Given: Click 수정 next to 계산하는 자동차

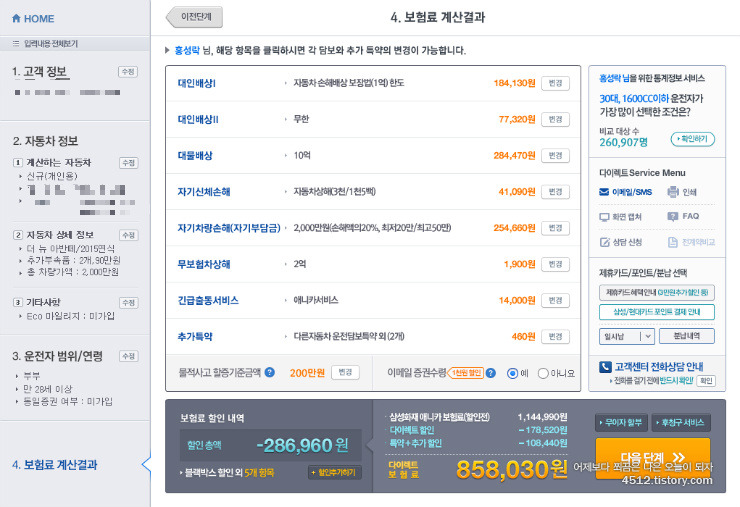Looking at the screenshot, I should [128, 163].
